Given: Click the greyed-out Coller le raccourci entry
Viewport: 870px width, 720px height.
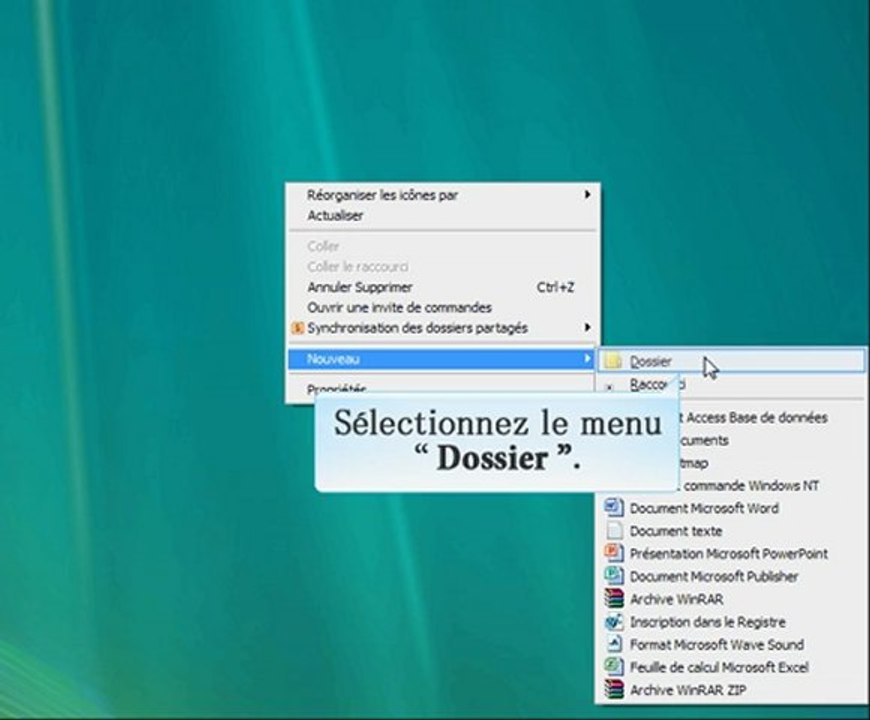Looking at the screenshot, I should point(442,267).
